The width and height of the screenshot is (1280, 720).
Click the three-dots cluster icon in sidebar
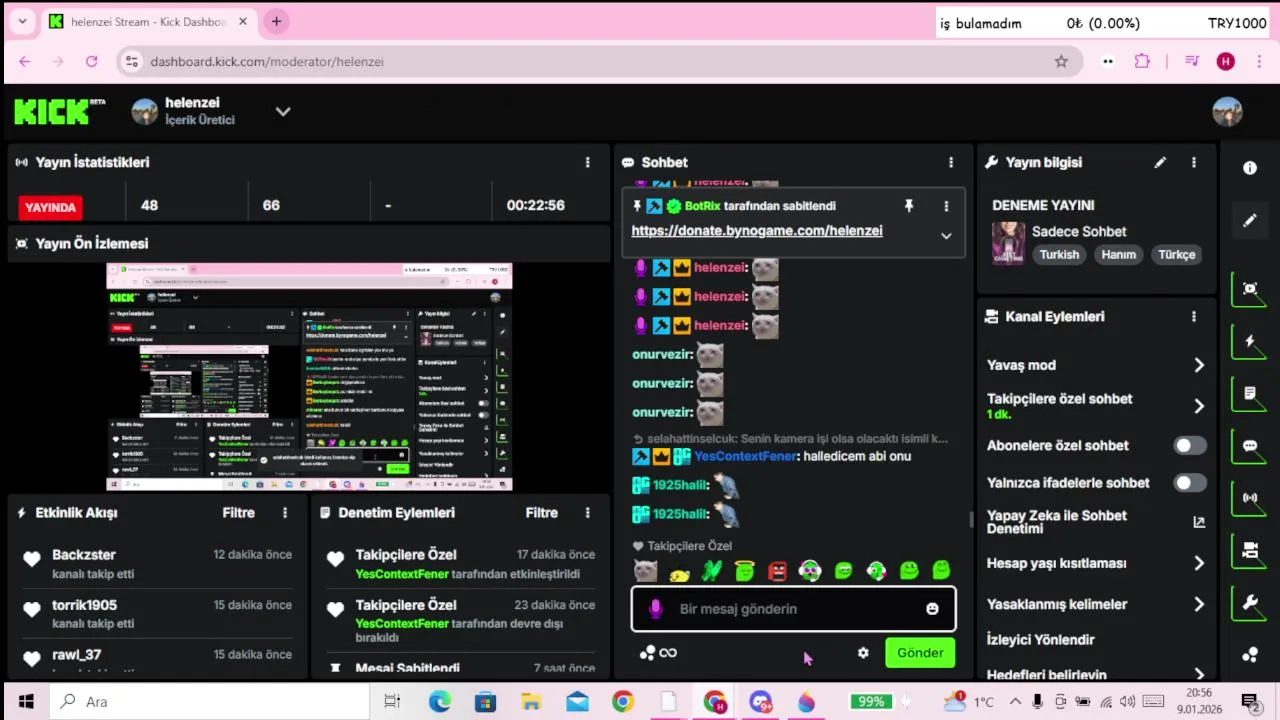1250,655
